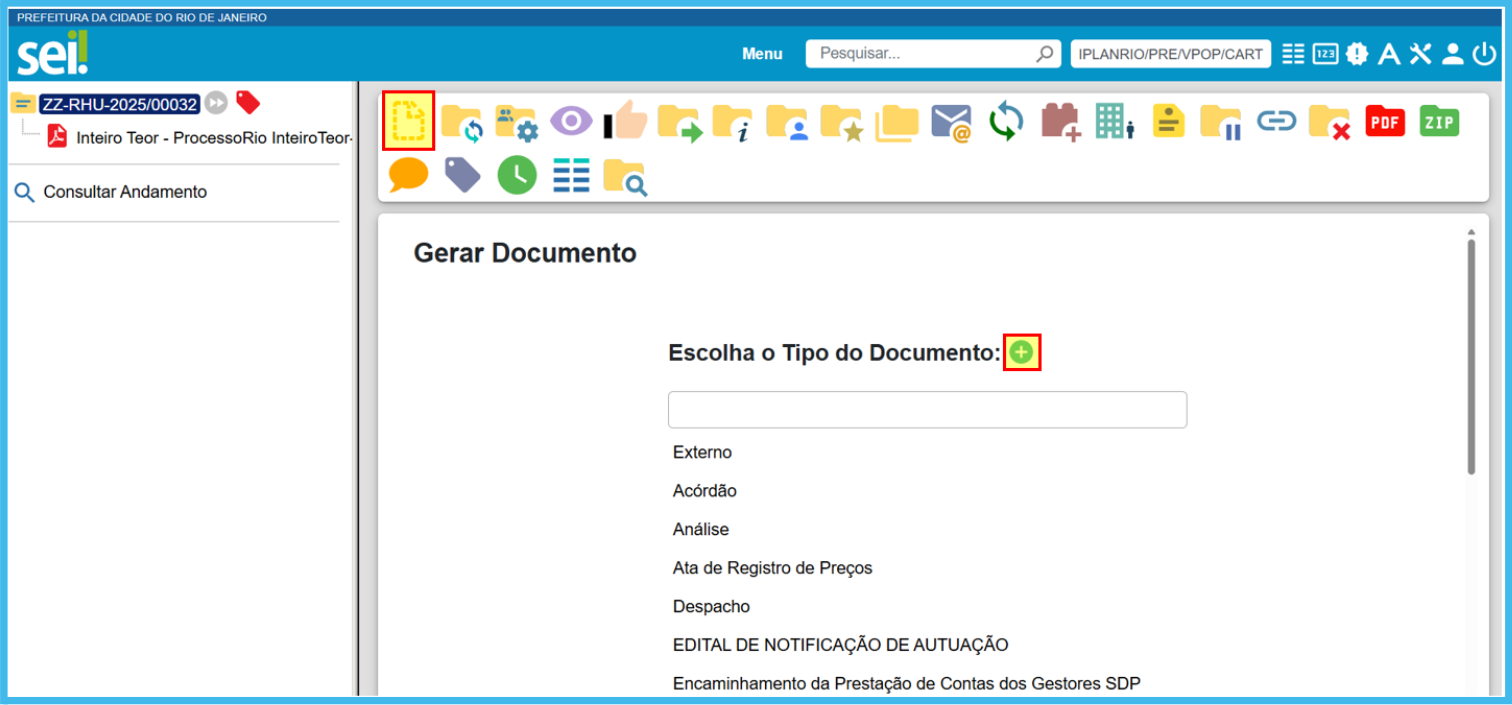Open the IPLANRIO/PRE/VPOP/CART unit selector
1512x705 pixels.
[1170, 54]
